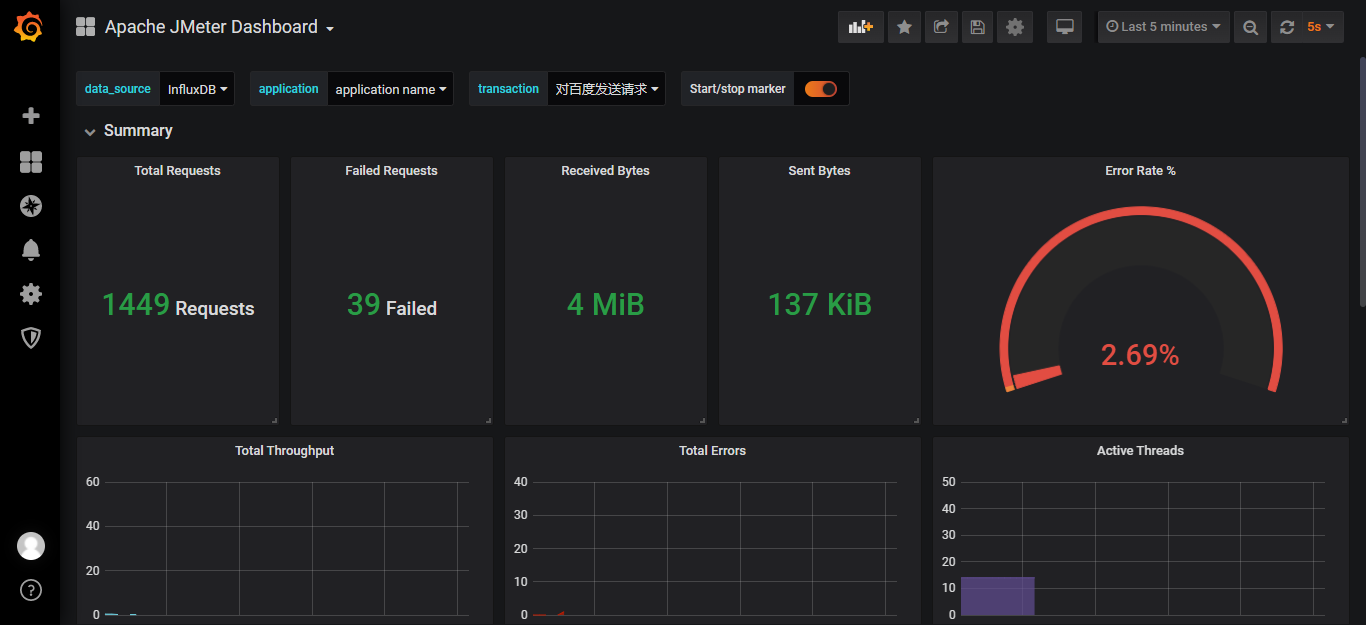Click the 4 MiB value

[x=606, y=305]
